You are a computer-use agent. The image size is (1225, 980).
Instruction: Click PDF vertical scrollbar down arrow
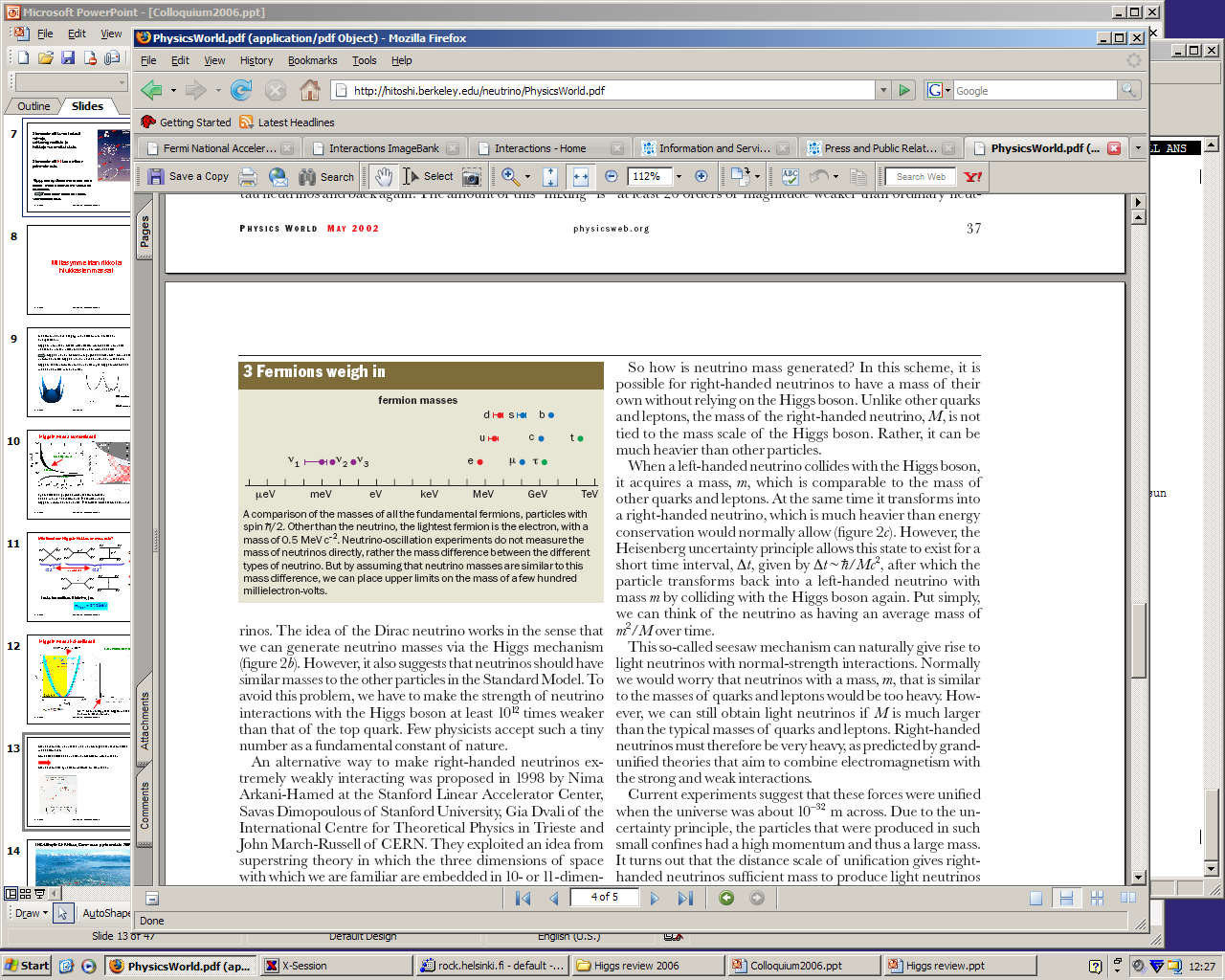coord(1138,878)
